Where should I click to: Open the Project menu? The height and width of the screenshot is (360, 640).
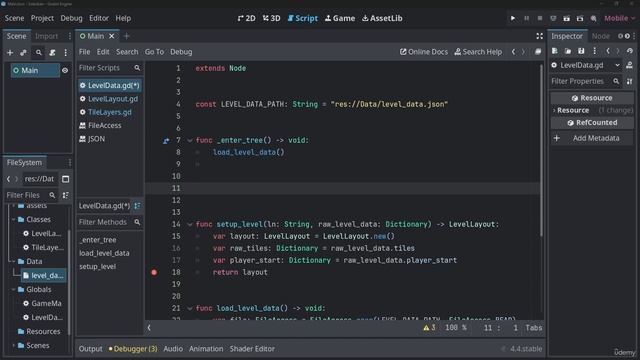pos(42,18)
